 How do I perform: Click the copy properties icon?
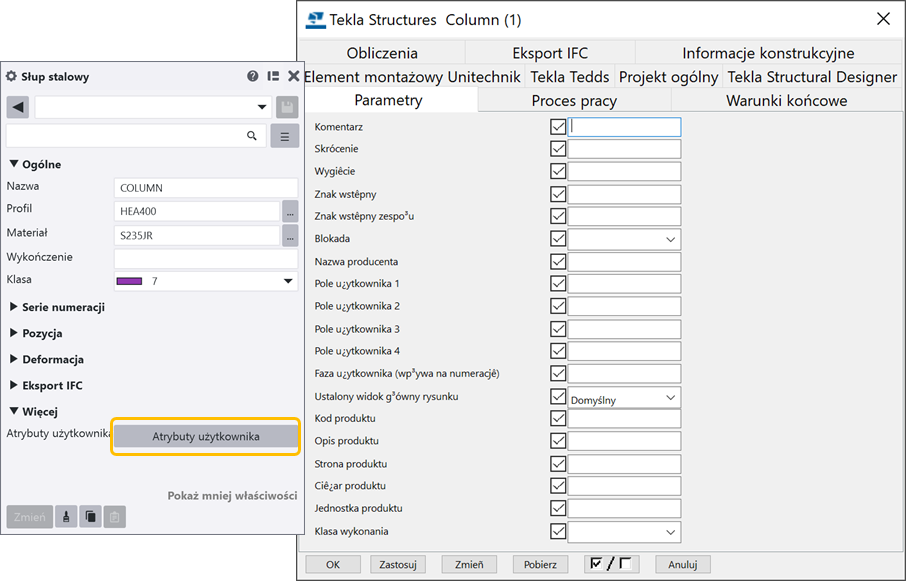[90, 517]
